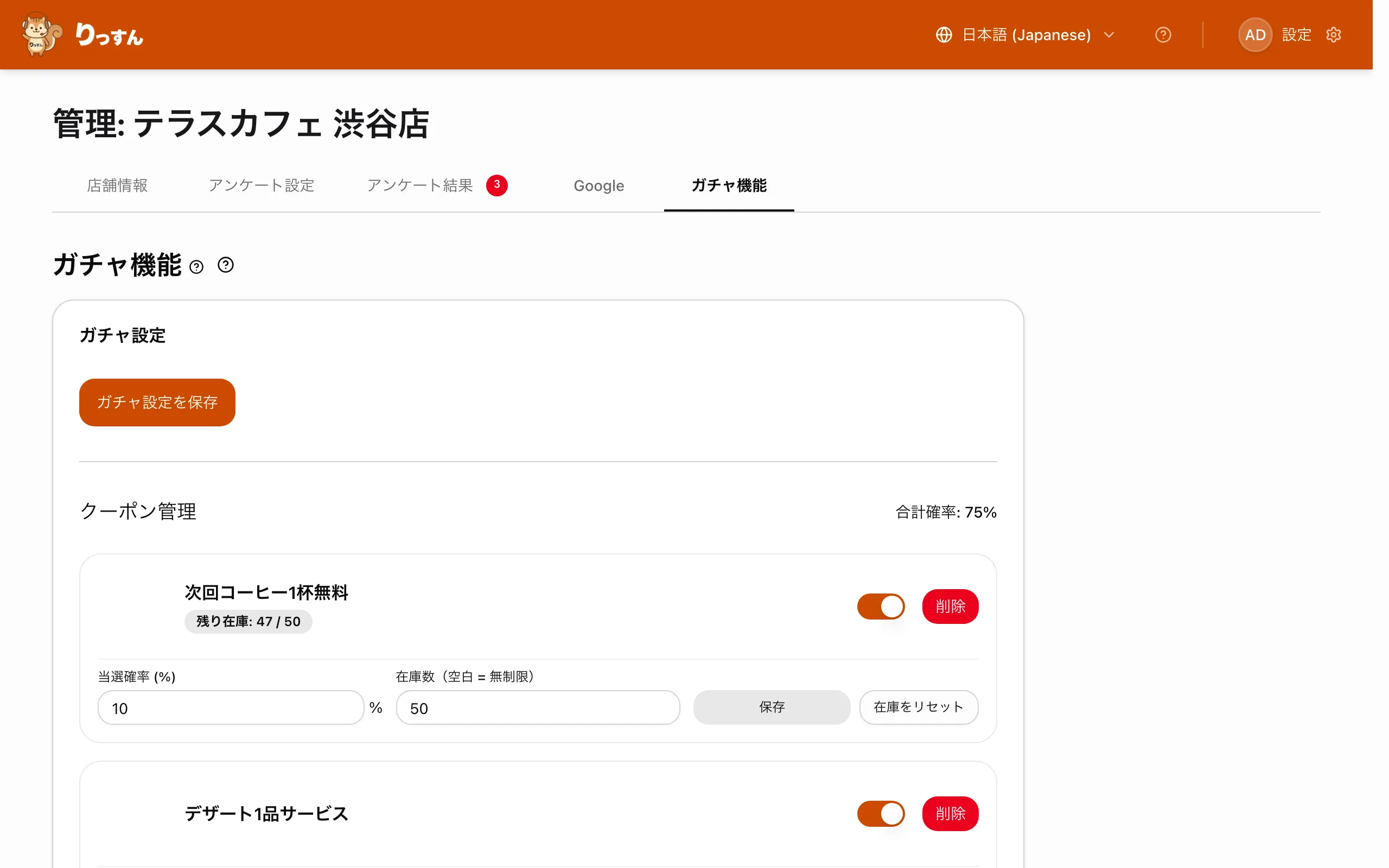Click ガチャ設定 section heading

click(122, 335)
